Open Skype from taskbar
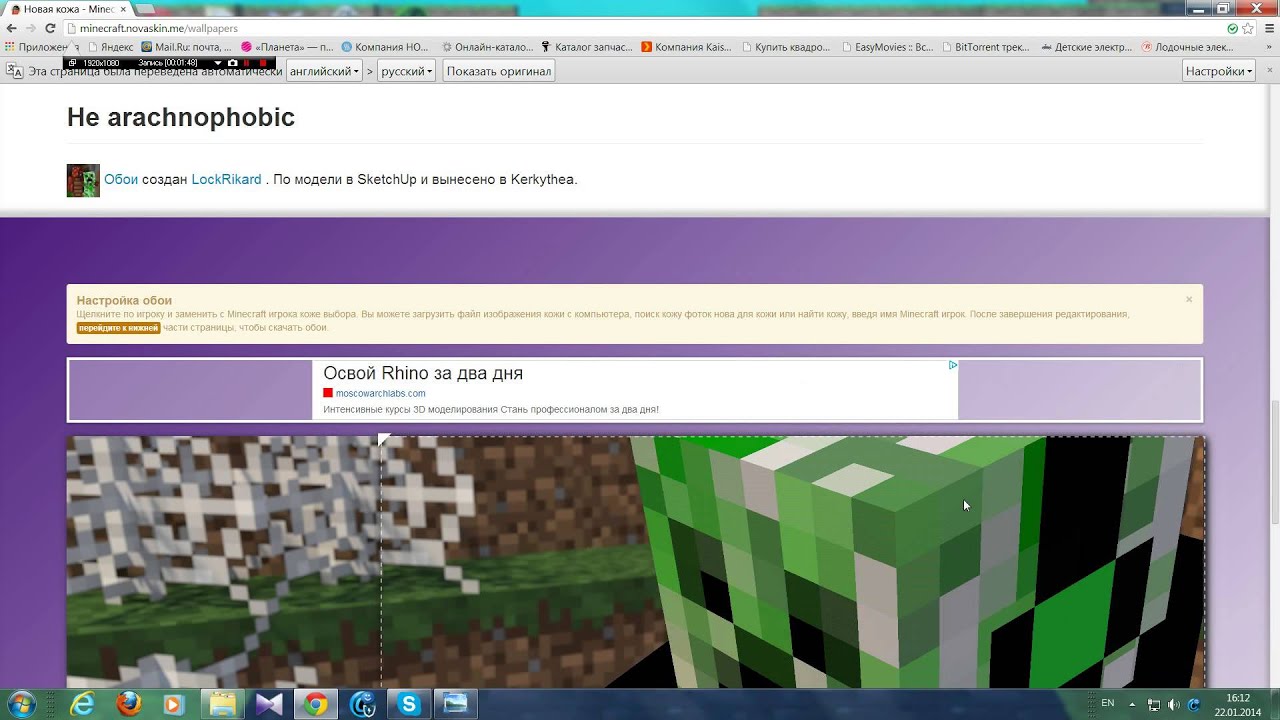Viewport: 1280px width, 720px height. point(408,704)
